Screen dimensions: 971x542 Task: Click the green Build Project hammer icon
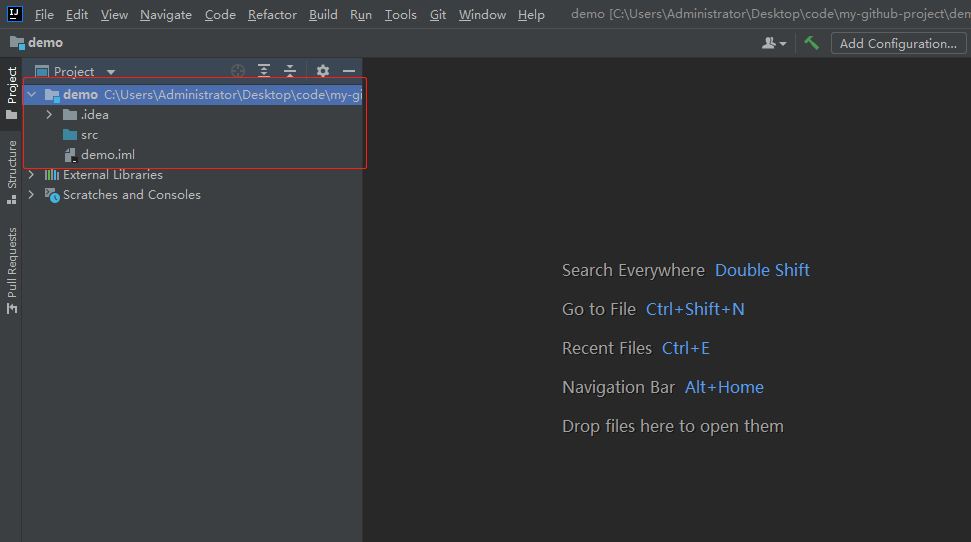(811, 43)
